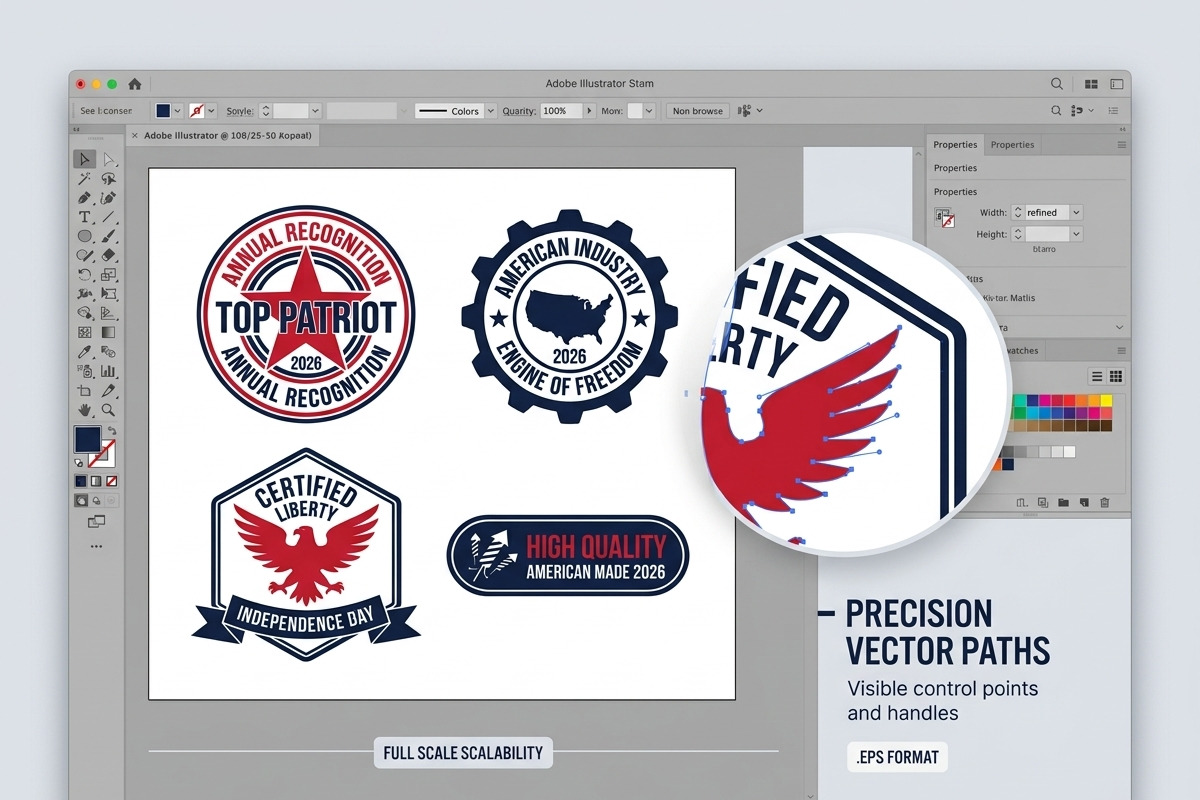
Task: Change the screen mode icon in toolbar
Action: point(96,521)
